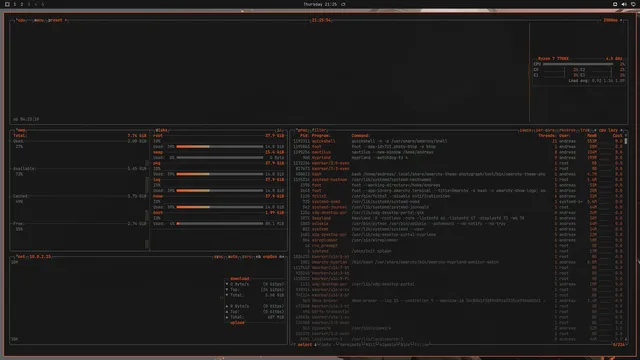Toggle tree view of processes
The image size is (640, 360).
coord(584,130)
